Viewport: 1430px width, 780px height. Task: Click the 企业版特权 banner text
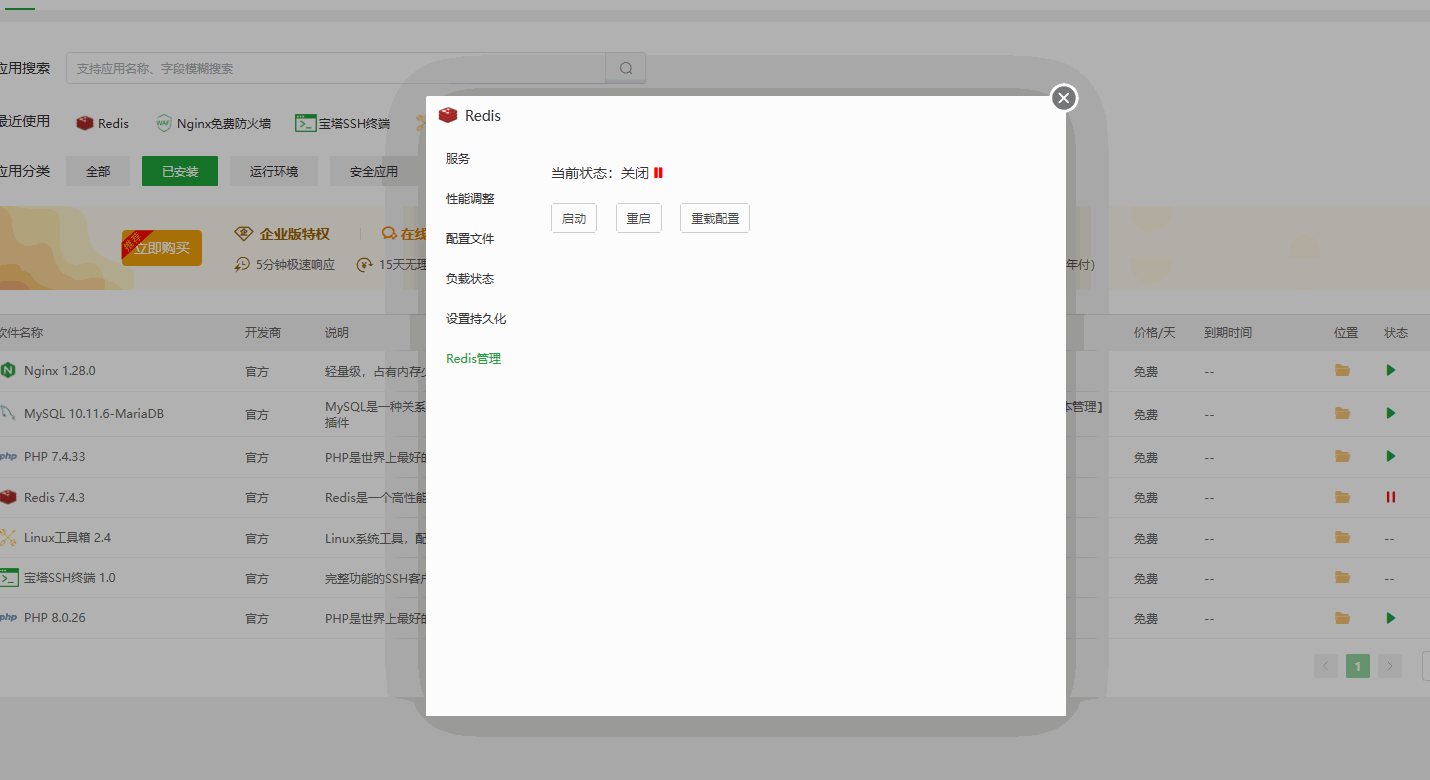[294, 234]
